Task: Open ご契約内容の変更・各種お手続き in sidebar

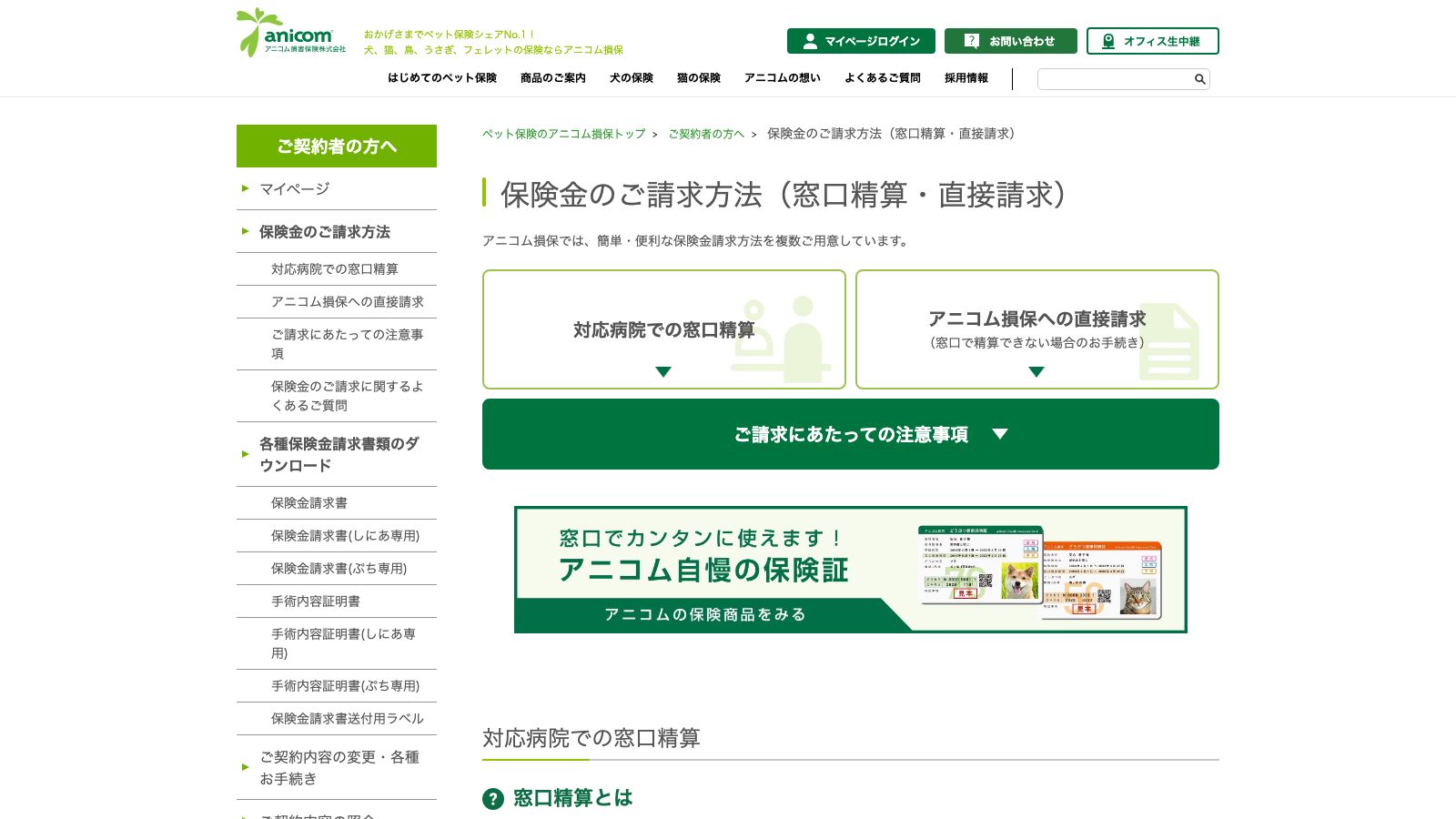Action: coord(337,767)
